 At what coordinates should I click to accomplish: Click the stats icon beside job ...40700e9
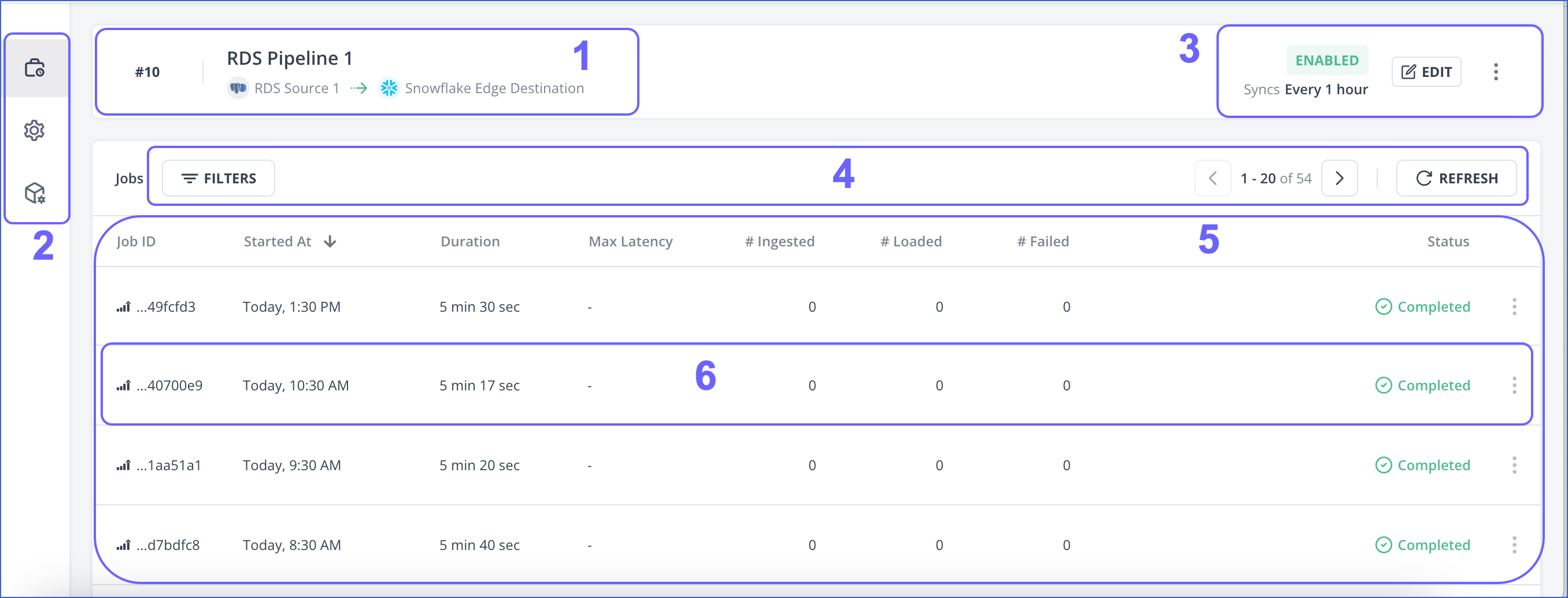pyautogui.click(x=124, y=386)
